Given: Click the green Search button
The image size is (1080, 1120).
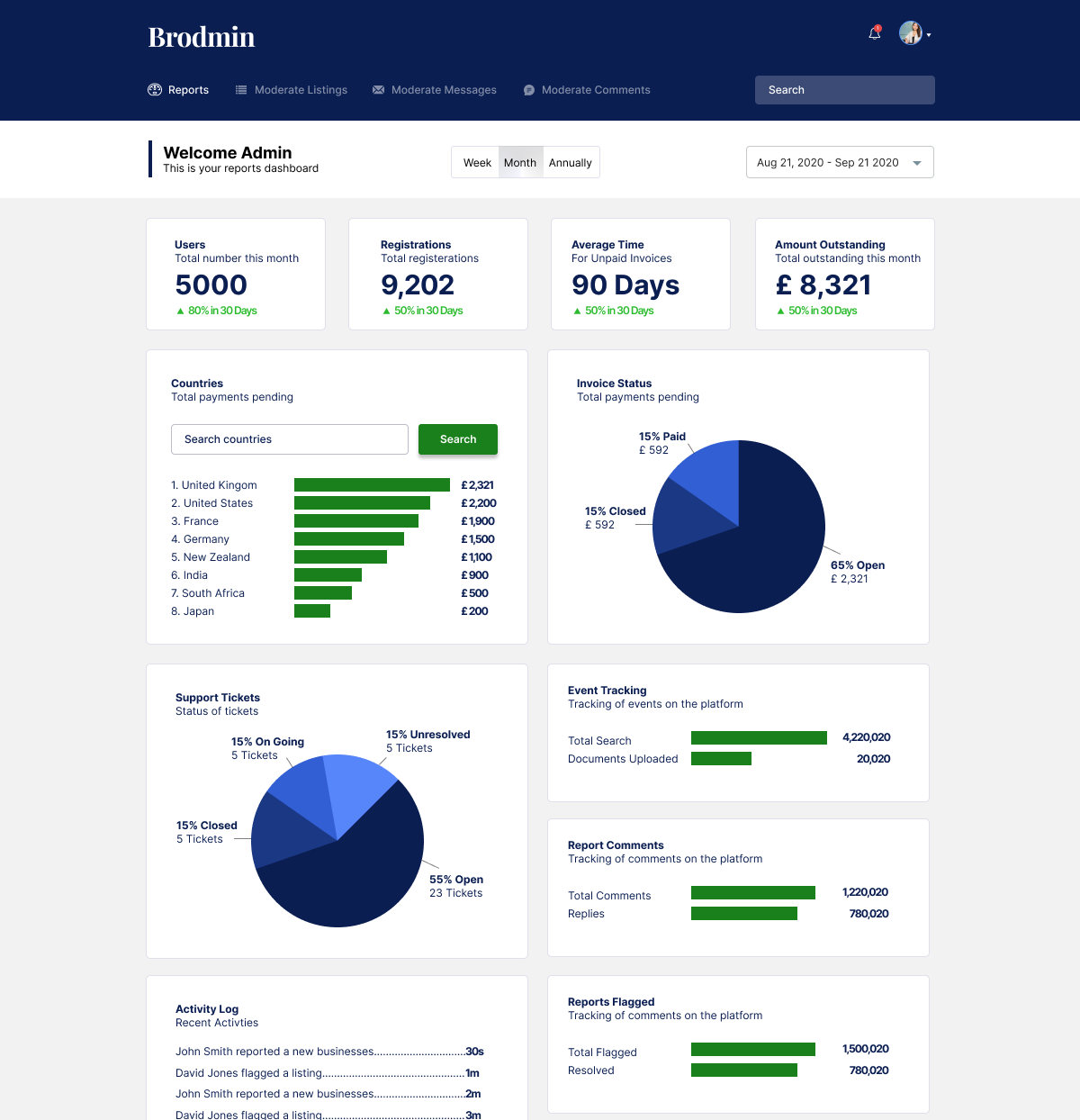Looking at the screenshot, I should click(458, 439).
